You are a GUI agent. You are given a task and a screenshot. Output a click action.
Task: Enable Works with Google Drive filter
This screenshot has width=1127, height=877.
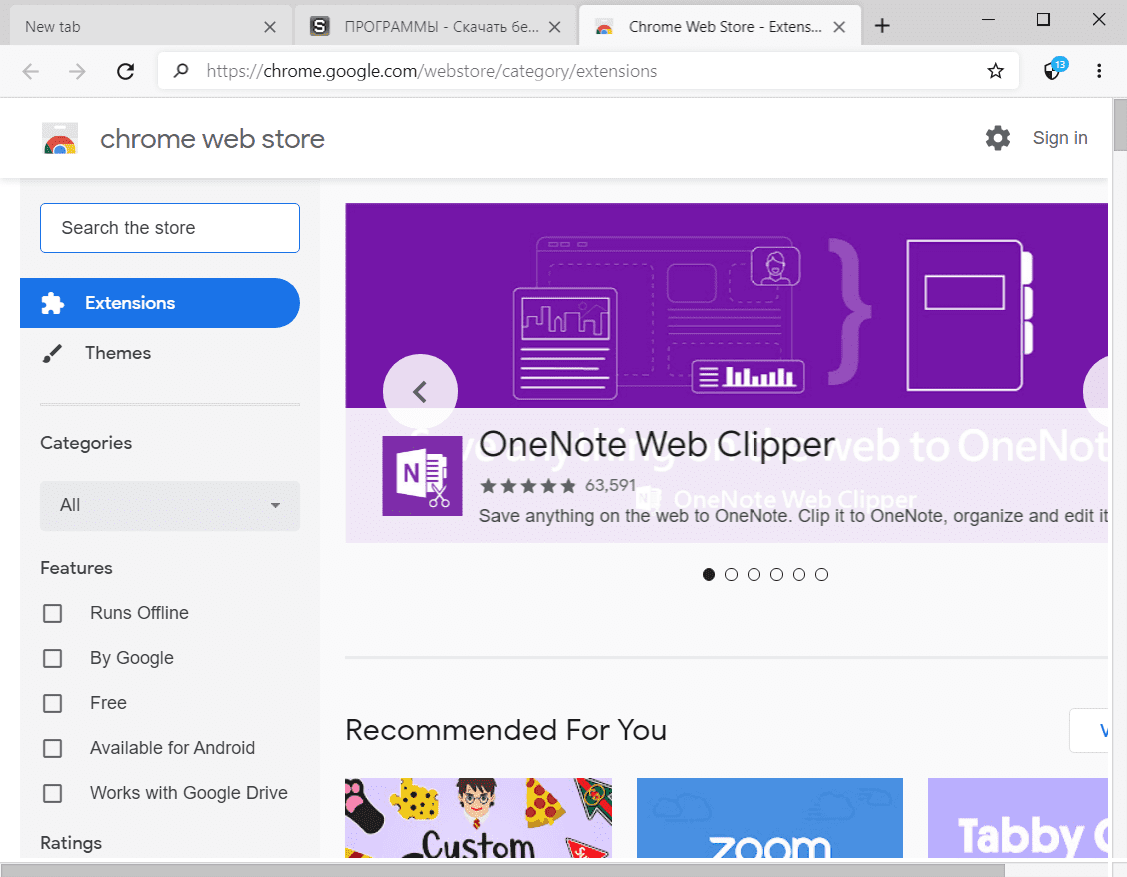(x=52, y=794)
